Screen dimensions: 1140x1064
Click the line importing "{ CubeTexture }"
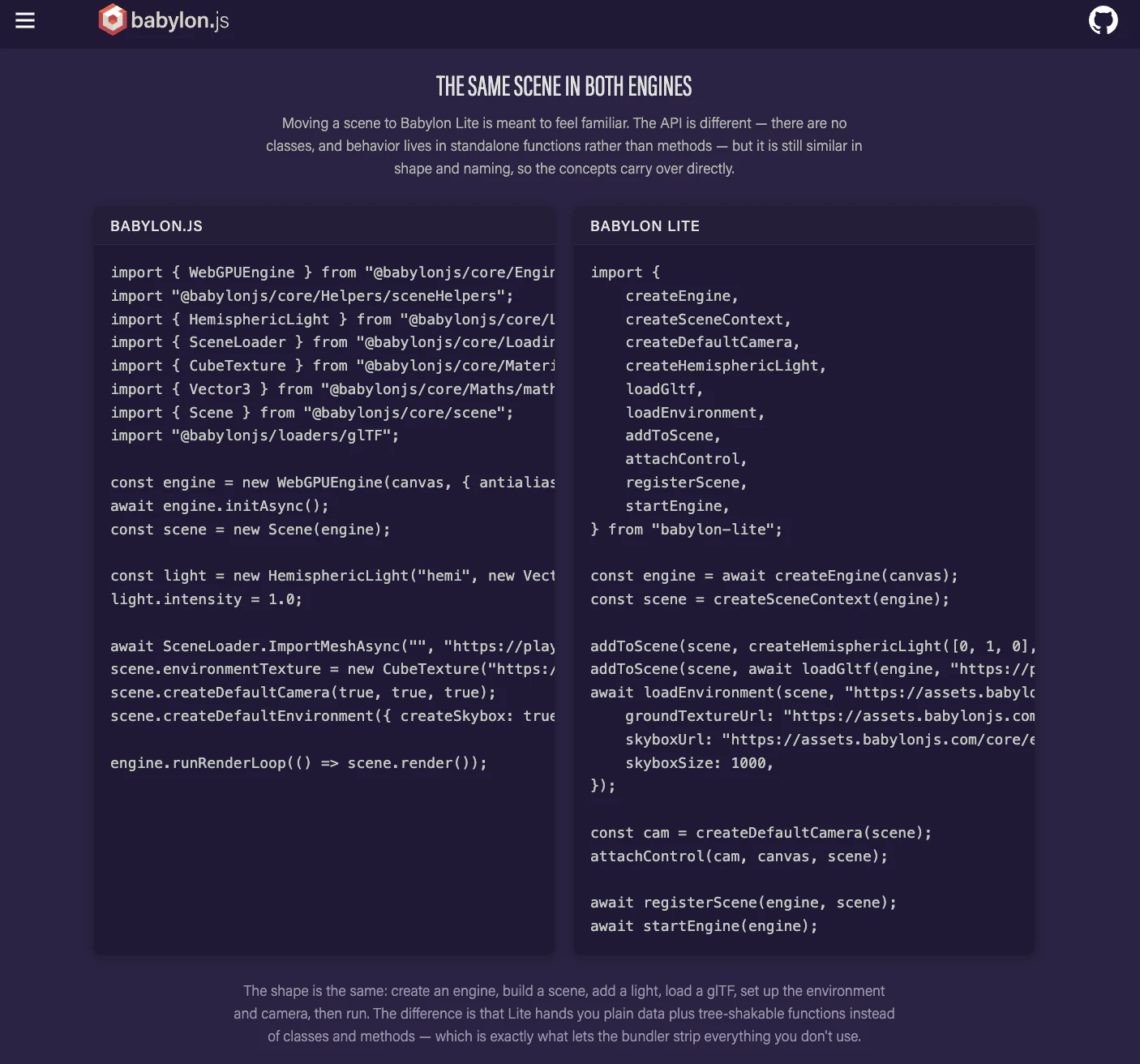coord(332,366)
